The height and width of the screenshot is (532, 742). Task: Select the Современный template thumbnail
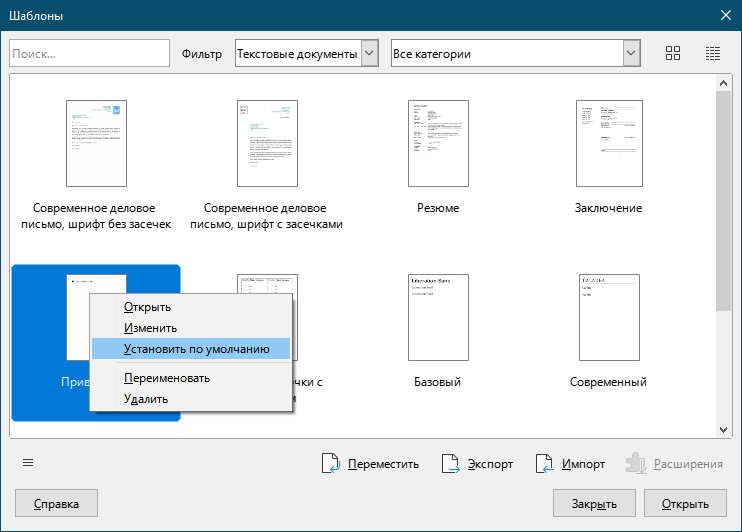click(609, 318)
